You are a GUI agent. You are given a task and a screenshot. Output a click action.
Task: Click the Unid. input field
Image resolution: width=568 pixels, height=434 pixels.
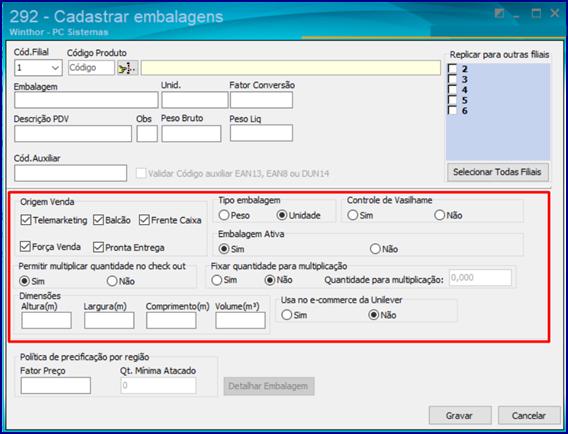point(195,100)
